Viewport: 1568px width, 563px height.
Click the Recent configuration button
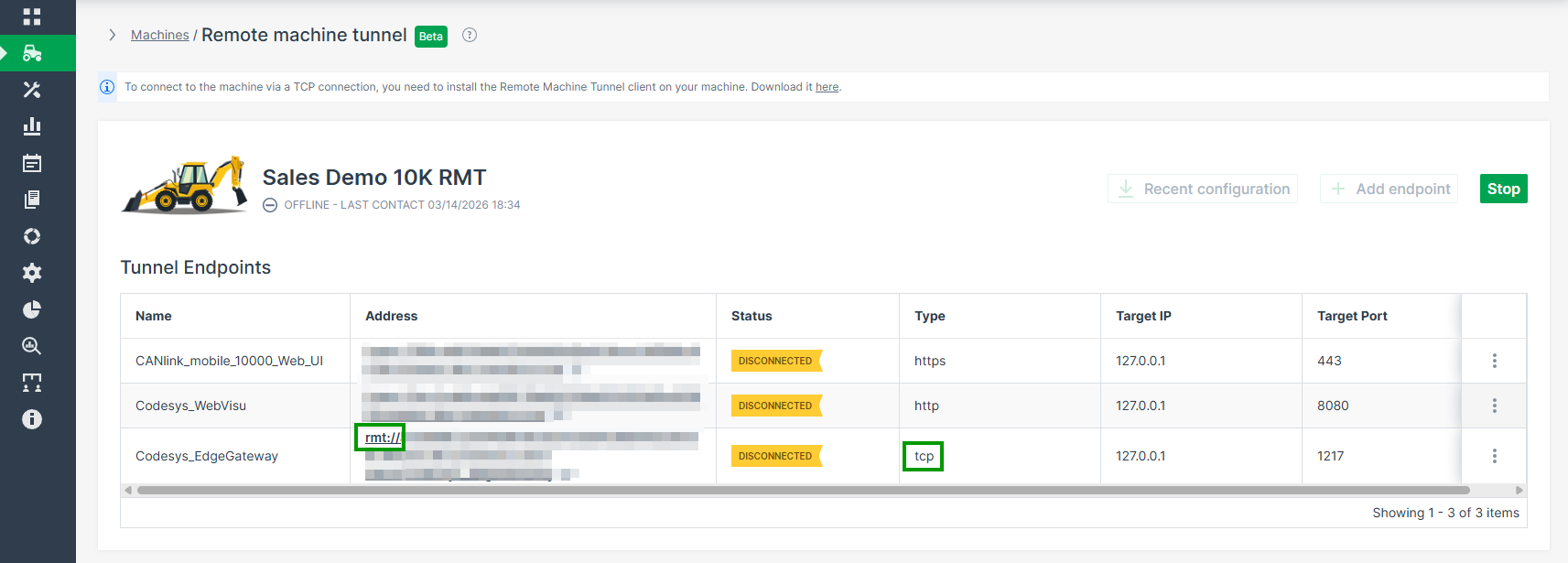(1203, 189)
